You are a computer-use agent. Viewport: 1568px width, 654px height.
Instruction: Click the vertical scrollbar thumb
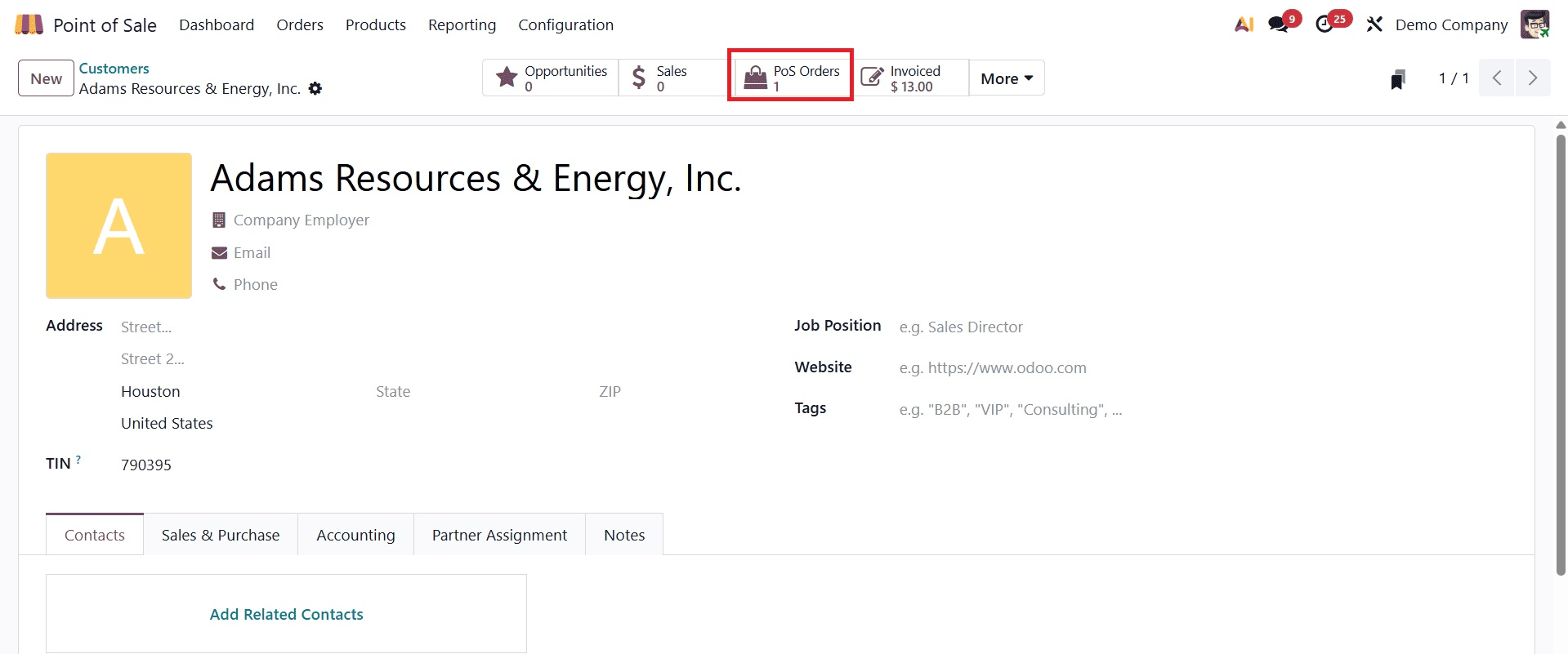point(1561,355)
